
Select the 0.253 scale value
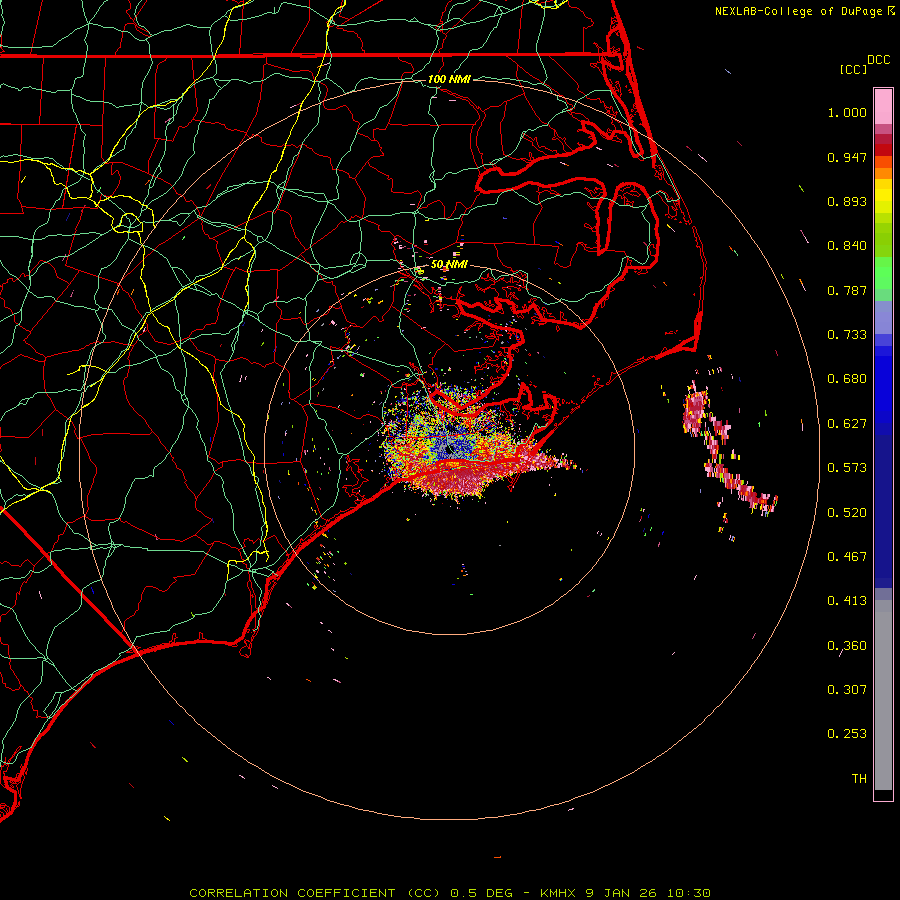[847, 734]
